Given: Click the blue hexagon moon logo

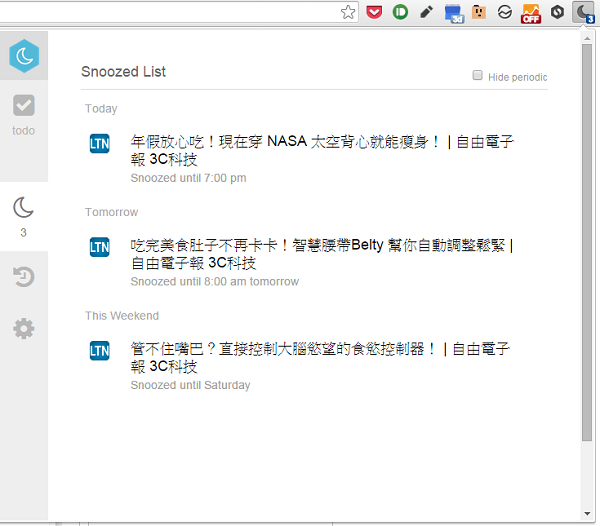Looking at the screenshot, I should [24, 57].
